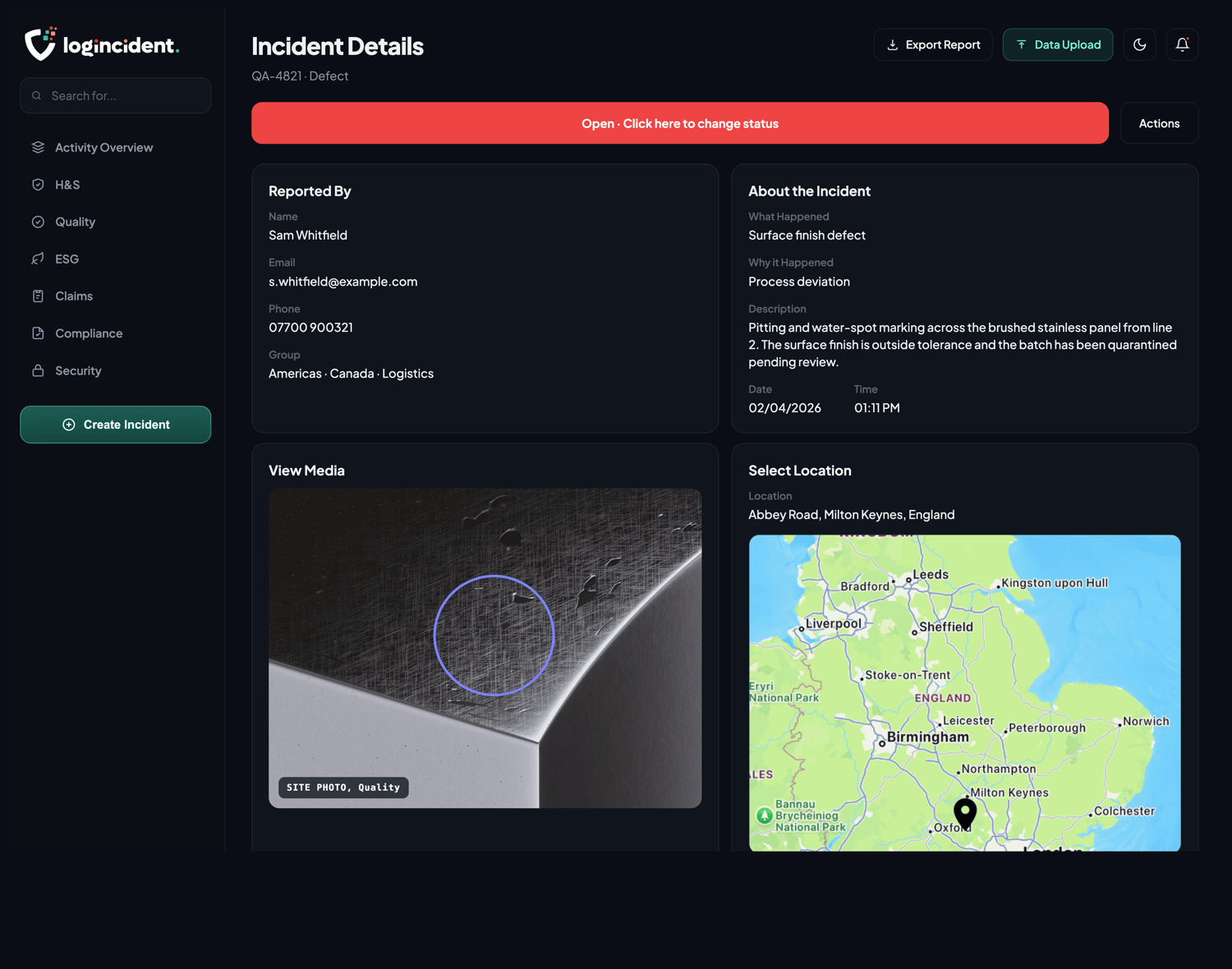Click the Claims document icon
The image size is (1232, 969).
(x=38, y=296)
